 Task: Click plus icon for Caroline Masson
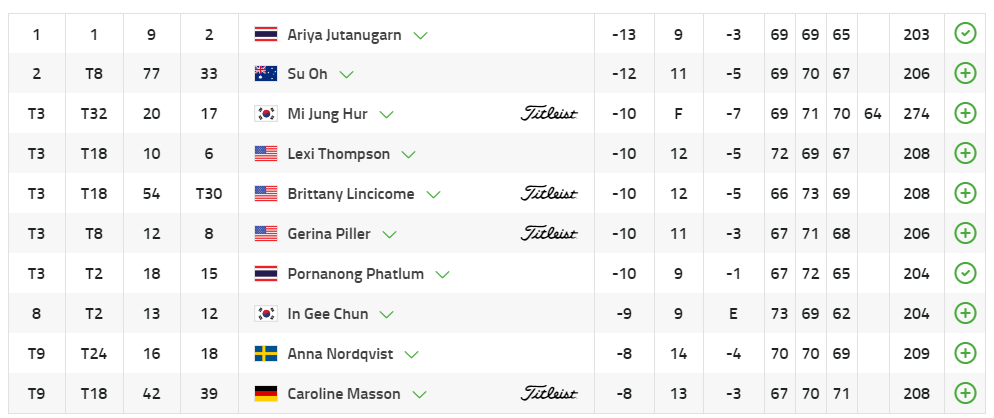(x=965, y=394)
